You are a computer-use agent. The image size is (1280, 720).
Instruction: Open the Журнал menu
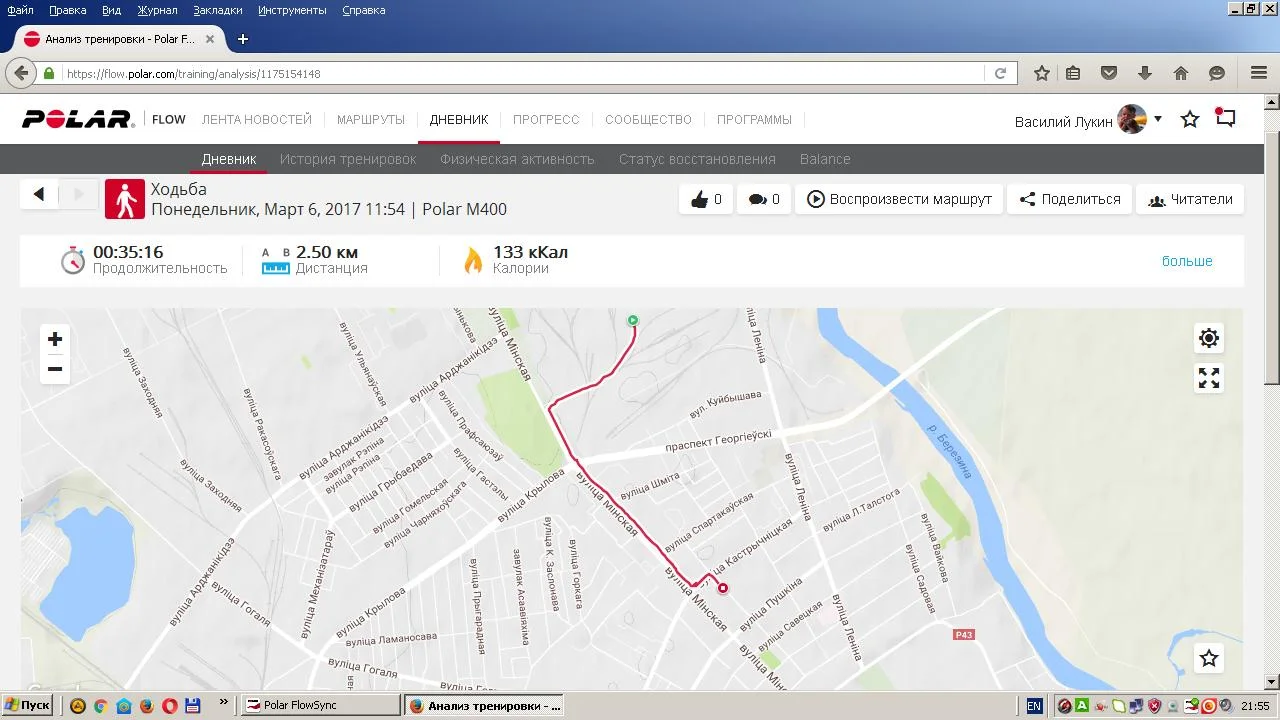click(x=157, y=10)
